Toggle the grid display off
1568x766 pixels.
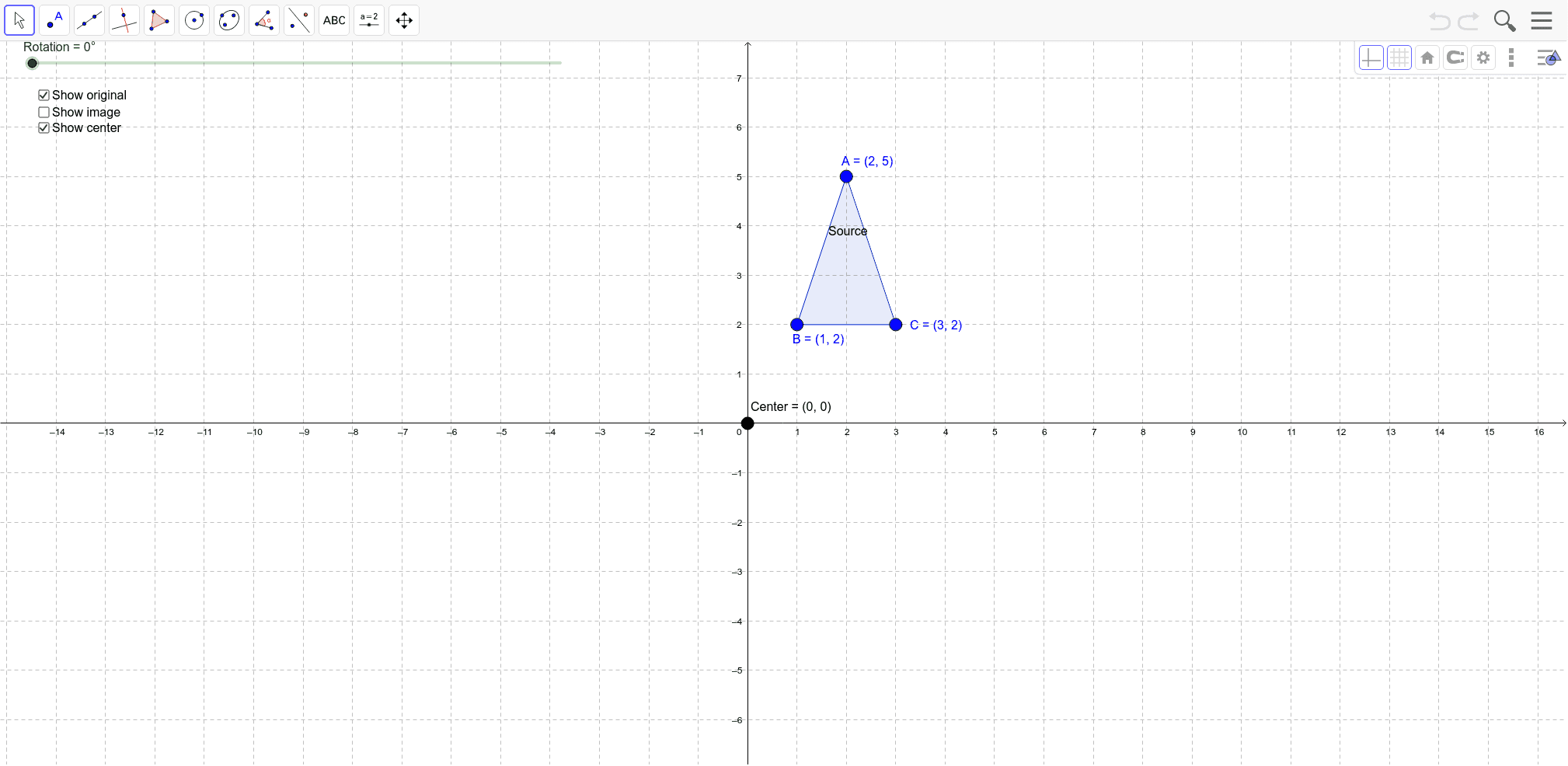pos(1399,57)
